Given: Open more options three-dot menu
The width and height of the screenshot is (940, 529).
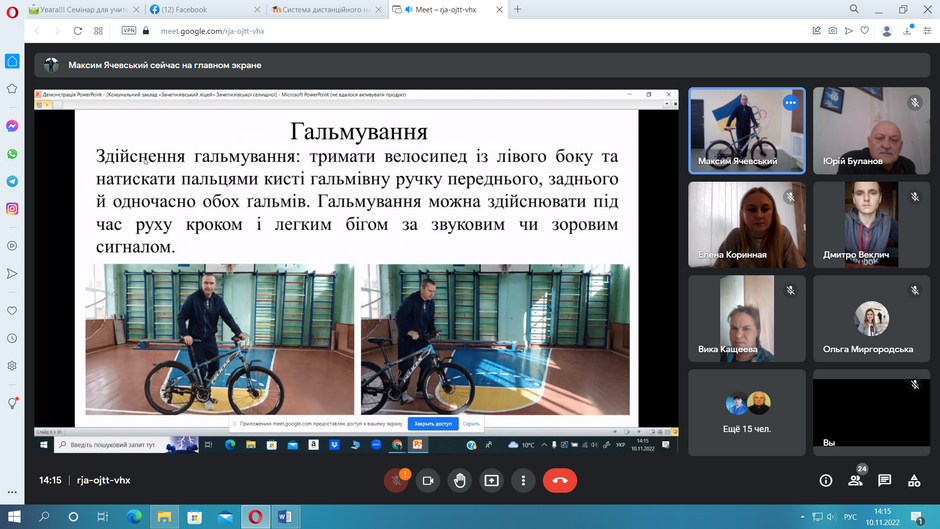Looking at the screenshot, I should pyautogui.click(x=523, y=480).
